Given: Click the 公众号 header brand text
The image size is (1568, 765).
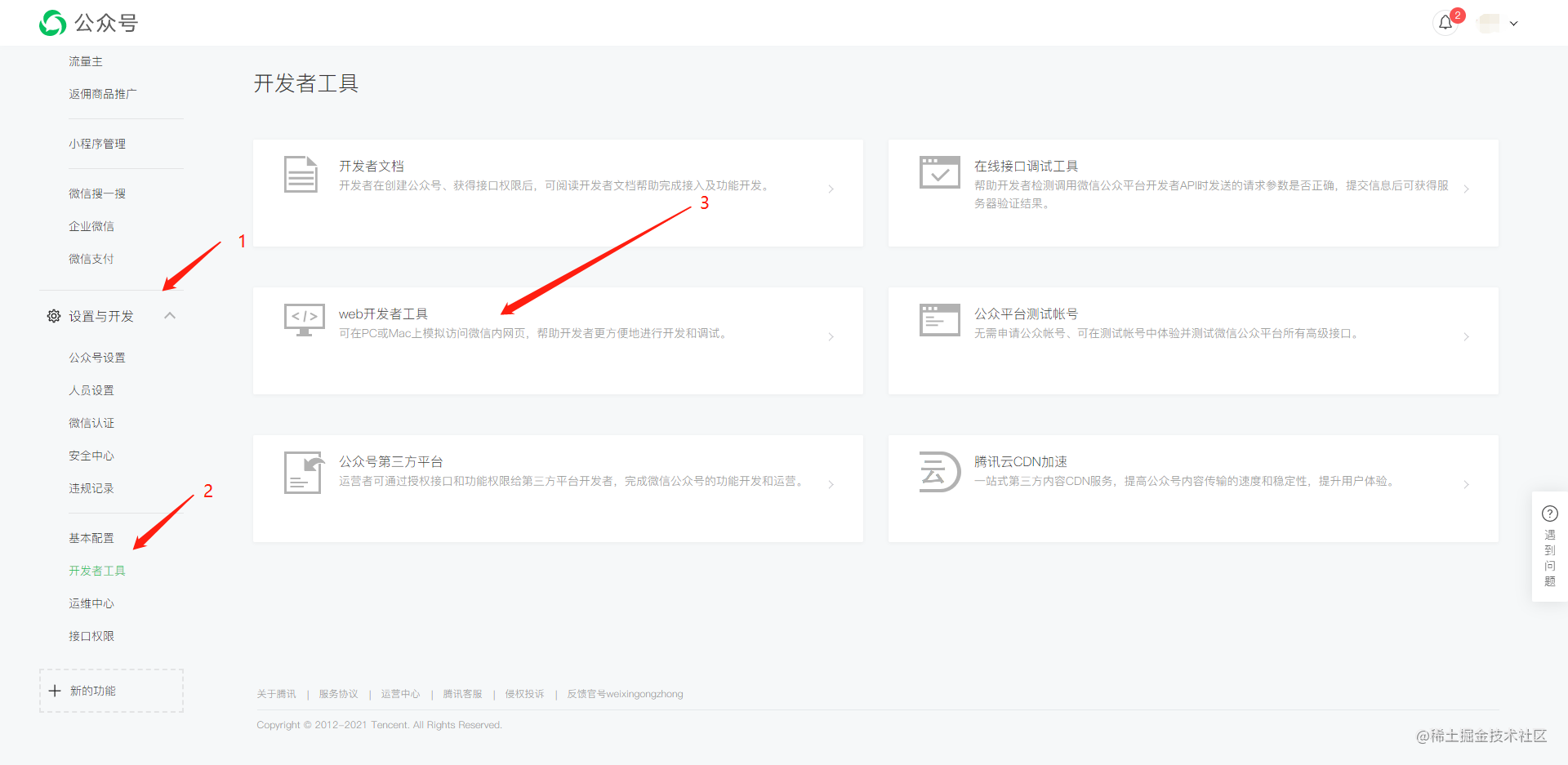Looking at the screenshot, I should (x=106, y=23).
